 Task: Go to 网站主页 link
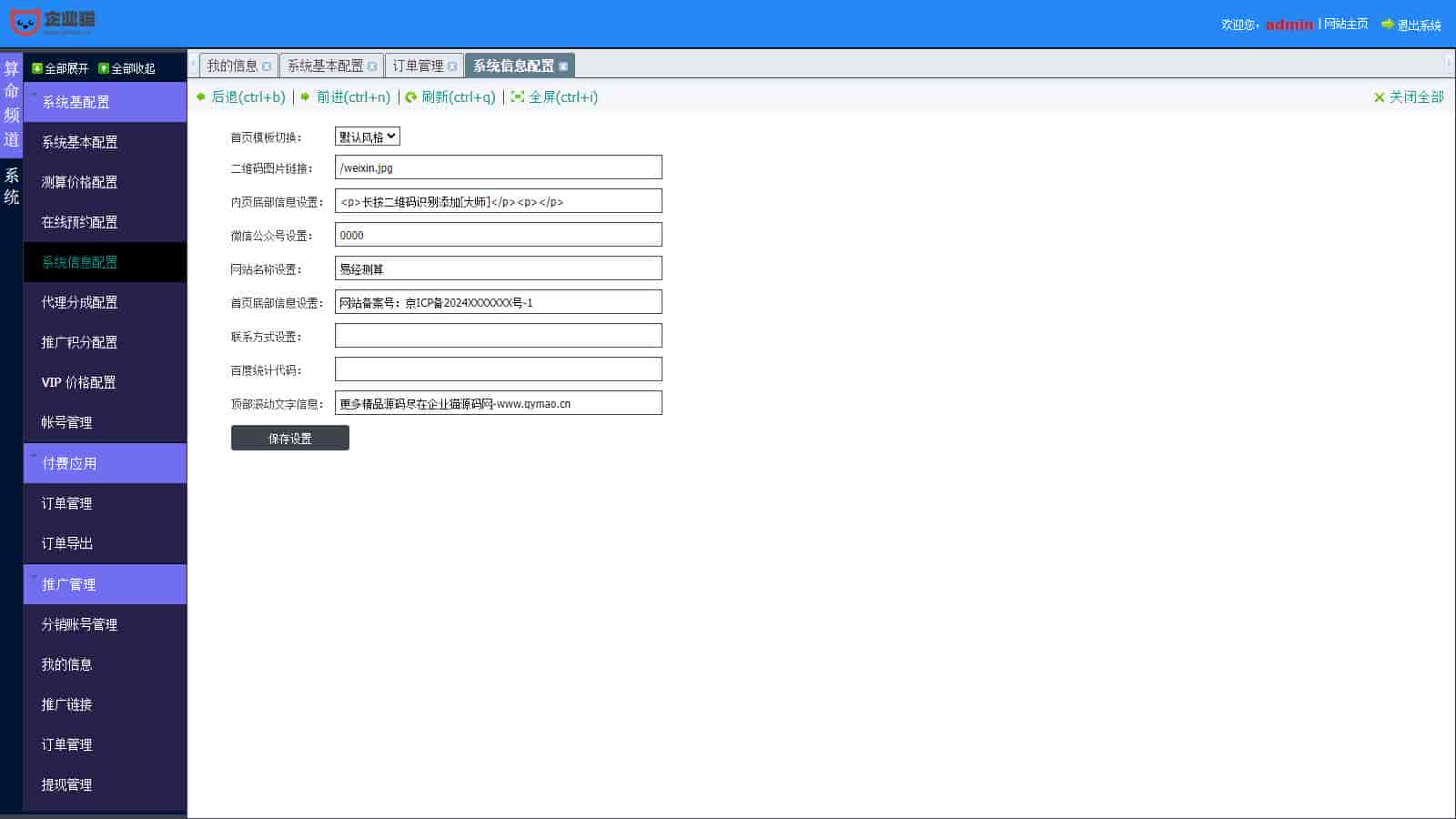pos(1346,24)
